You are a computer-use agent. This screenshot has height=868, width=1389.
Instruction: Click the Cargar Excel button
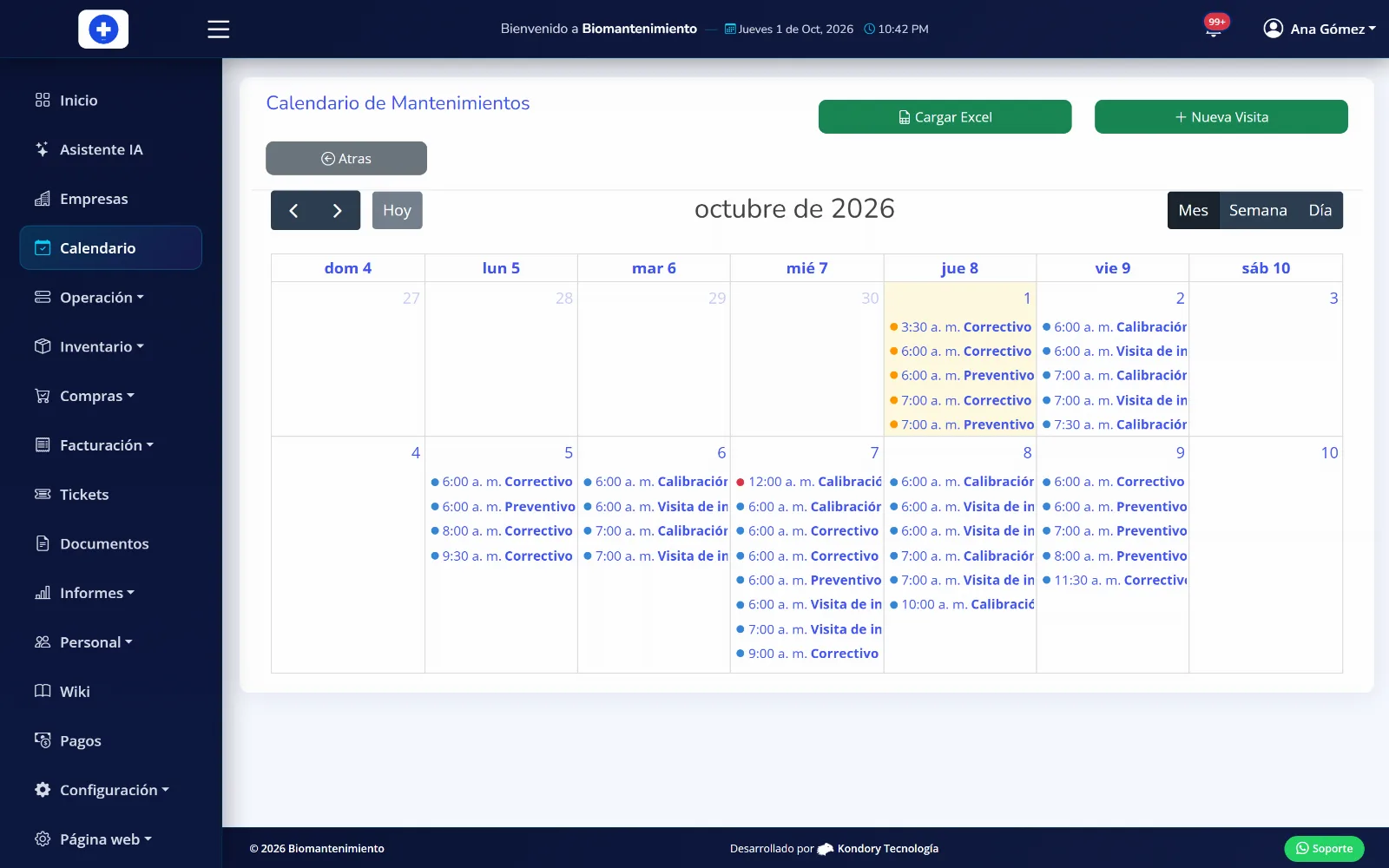coord(945,117)
